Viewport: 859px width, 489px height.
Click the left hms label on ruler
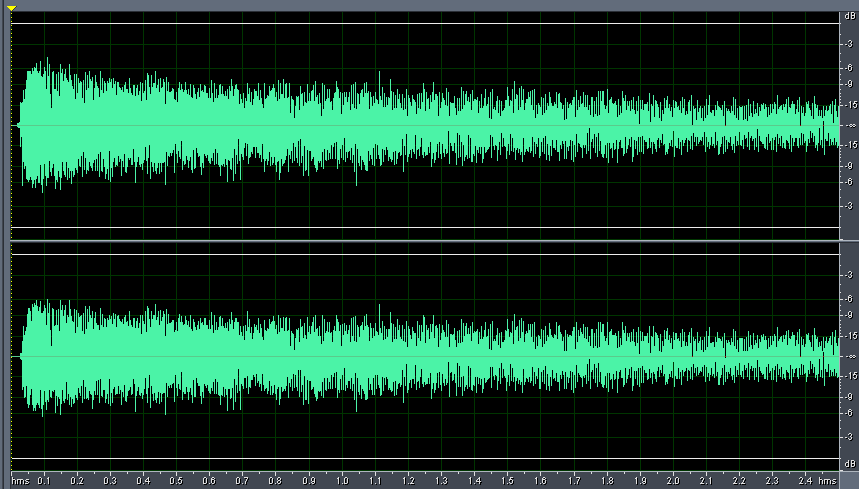click(20, 480)
